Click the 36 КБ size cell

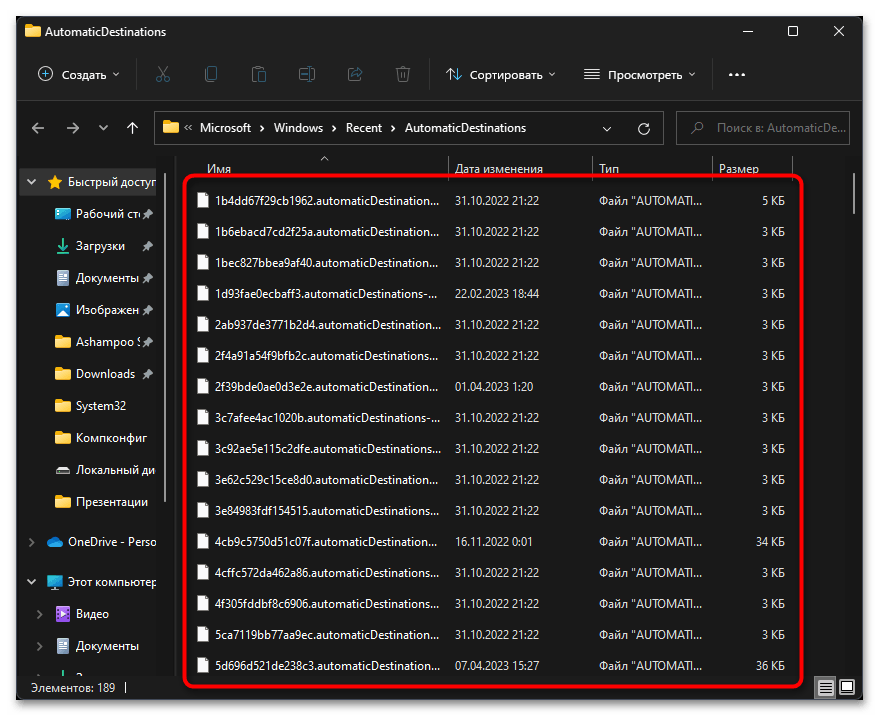coord(770,666)
